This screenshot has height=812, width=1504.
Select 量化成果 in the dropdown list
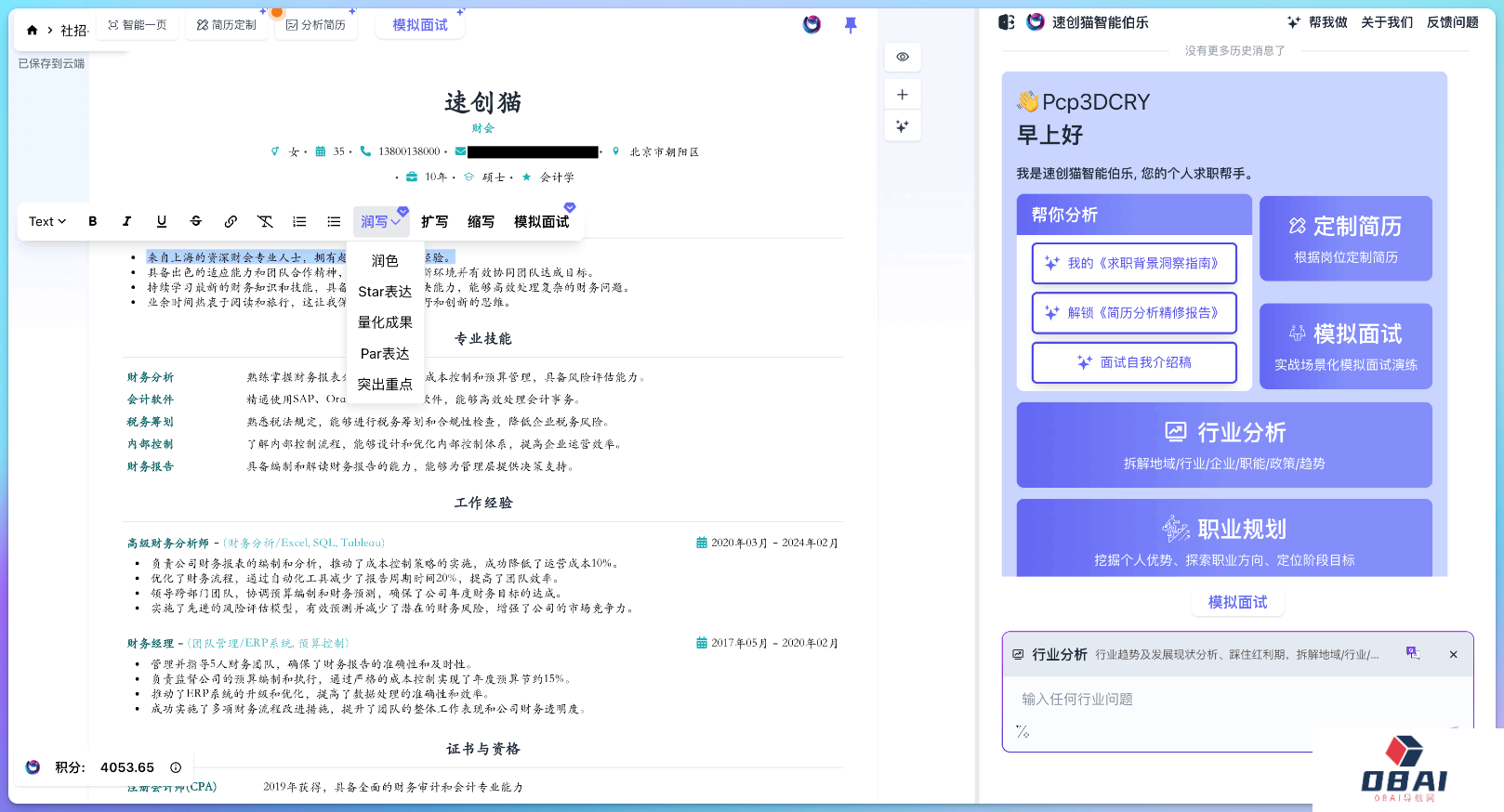[x=385, y=322]
